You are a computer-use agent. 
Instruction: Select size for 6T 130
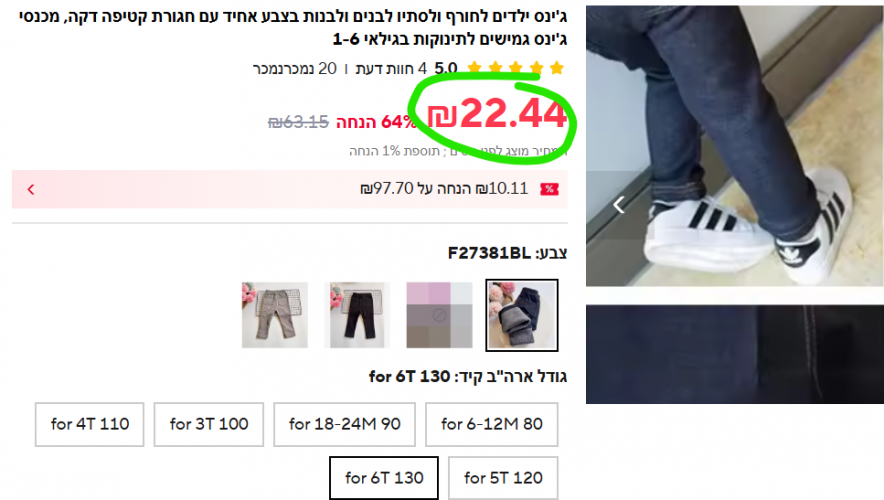(384, 478)
